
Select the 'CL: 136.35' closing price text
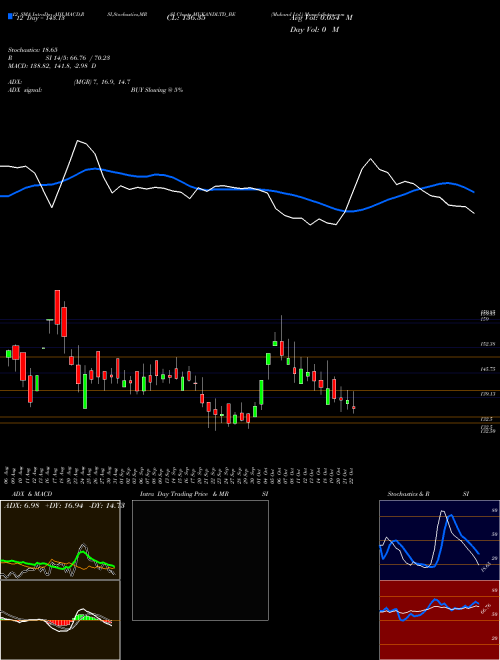(x=186, y=18)
